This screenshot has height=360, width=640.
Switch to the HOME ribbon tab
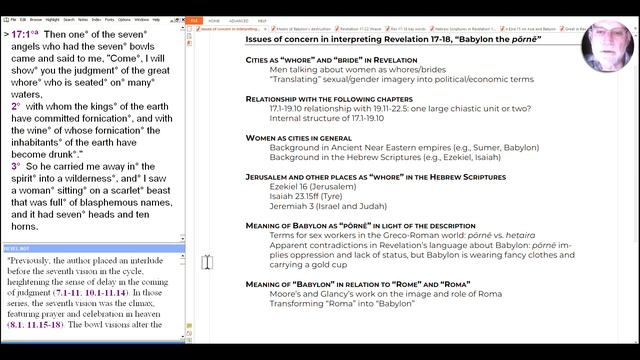(x=214, y=21)
